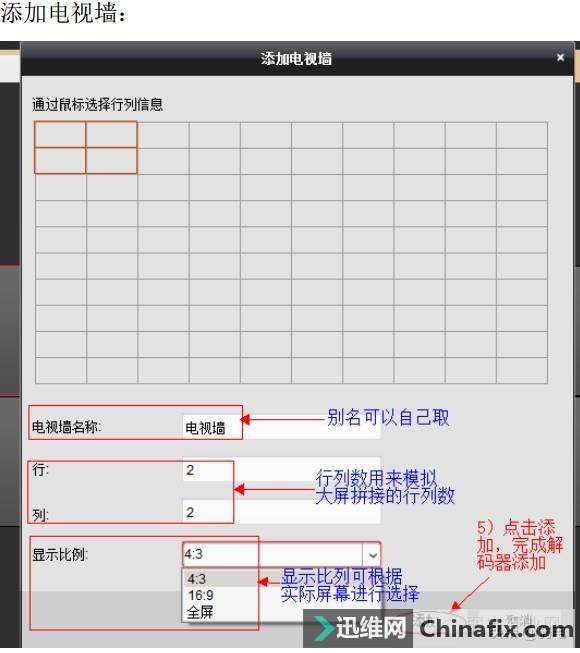The image size is (580, 653).
Task: Select grid cell at row two, column two
Action: click(112, 161)
